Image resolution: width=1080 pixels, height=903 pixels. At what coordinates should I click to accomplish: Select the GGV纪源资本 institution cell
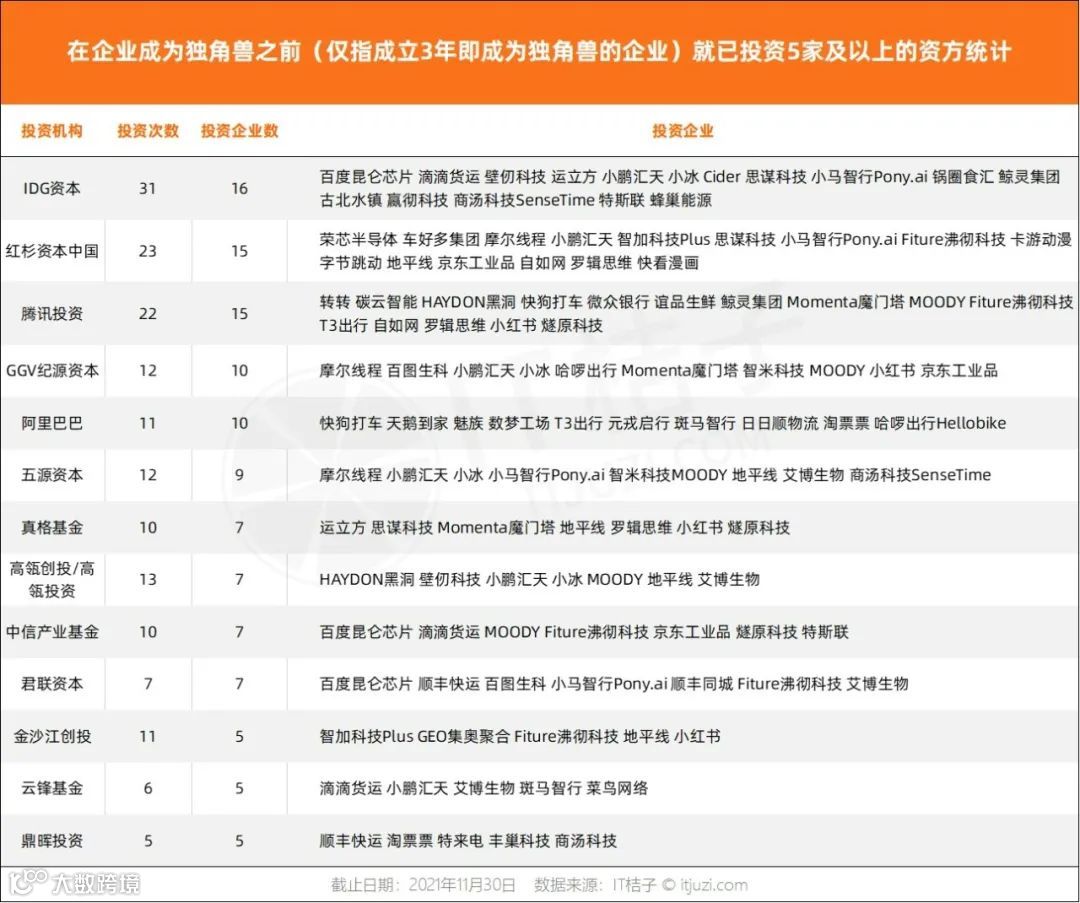pos(52,371)
